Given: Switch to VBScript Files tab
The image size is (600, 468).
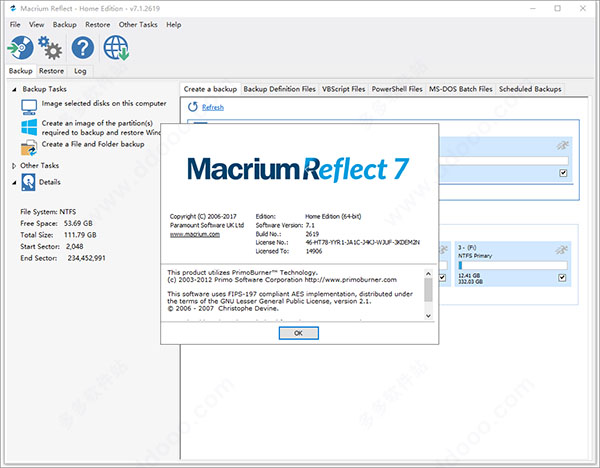Looking at the screenshot, I should tap(343, 89).
